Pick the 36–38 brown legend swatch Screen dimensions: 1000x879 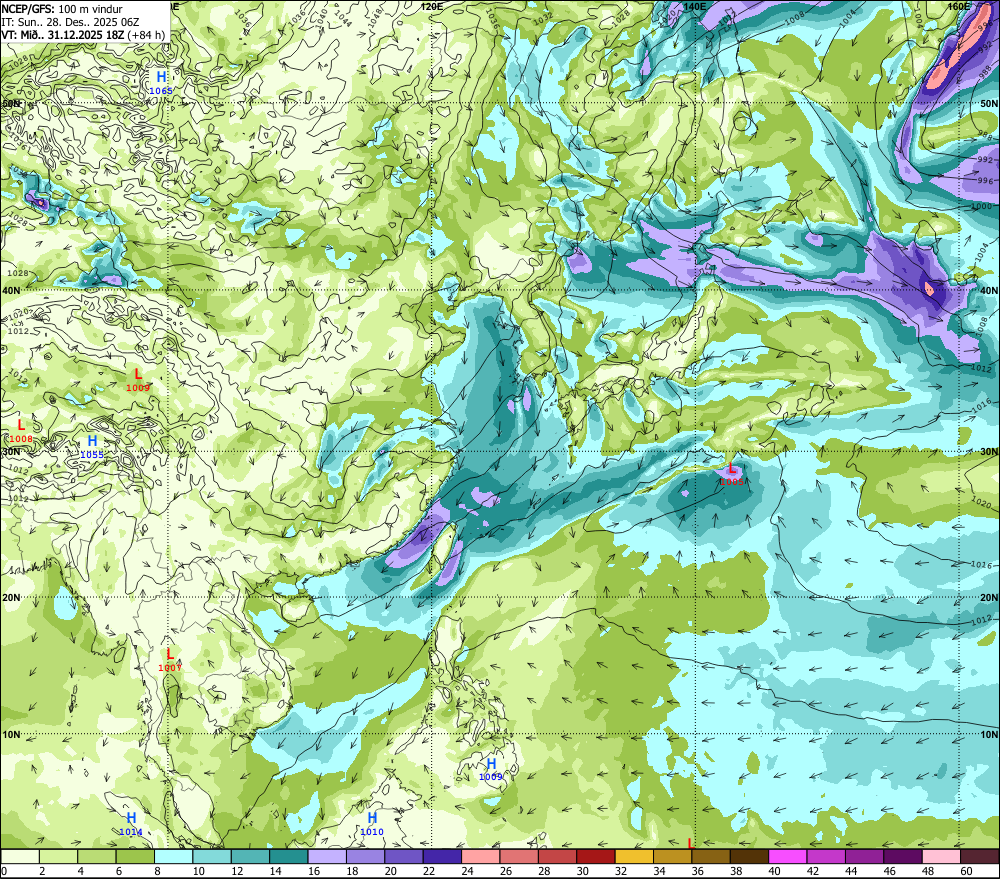tap(710, 857)
